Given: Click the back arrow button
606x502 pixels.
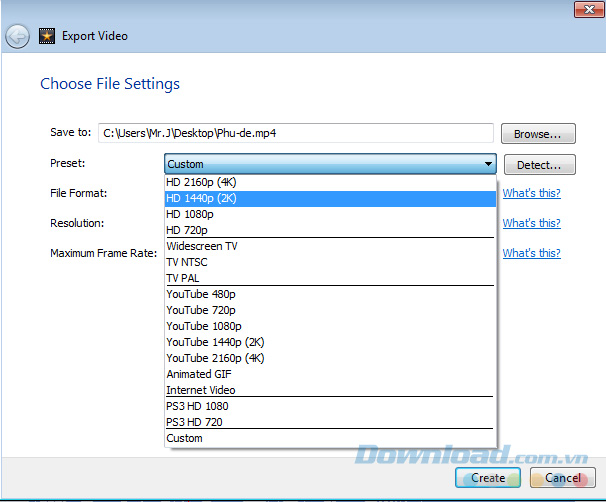Looking at the screenshot, I should [x=17, y=37].
